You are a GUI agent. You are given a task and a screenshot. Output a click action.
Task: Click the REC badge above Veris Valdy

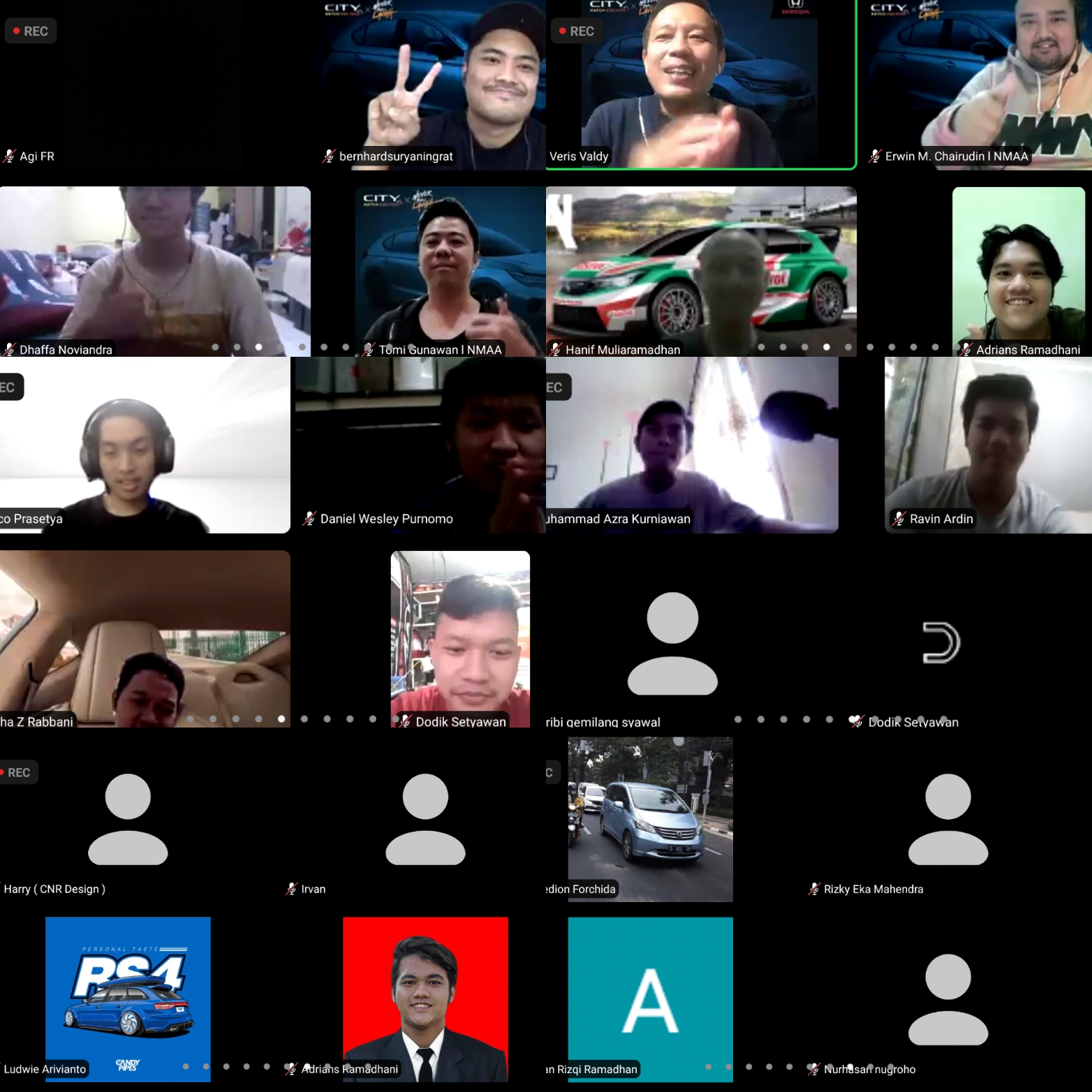click(x=576, y=31)
